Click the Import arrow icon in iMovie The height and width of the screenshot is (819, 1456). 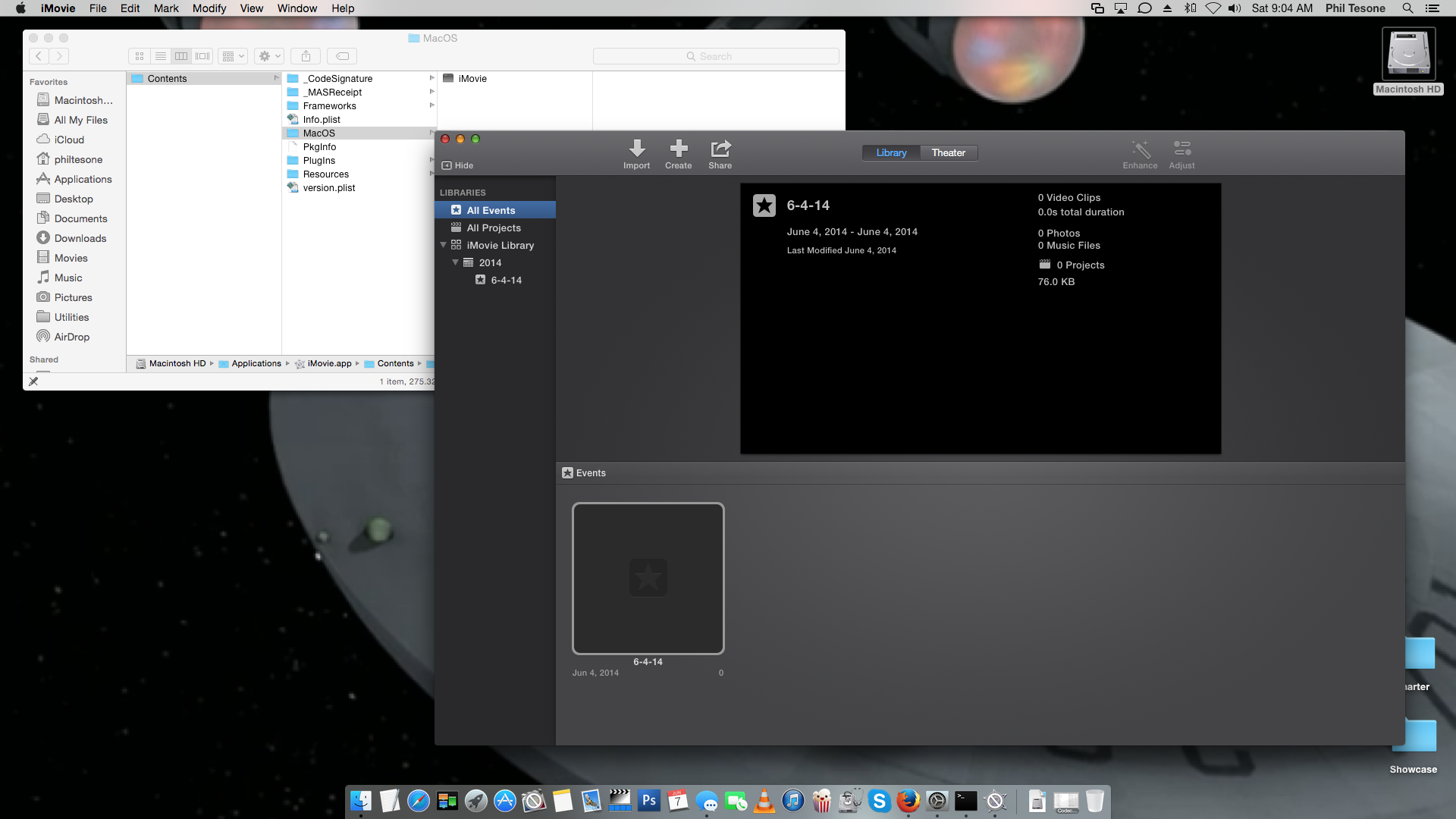[637, 148]
